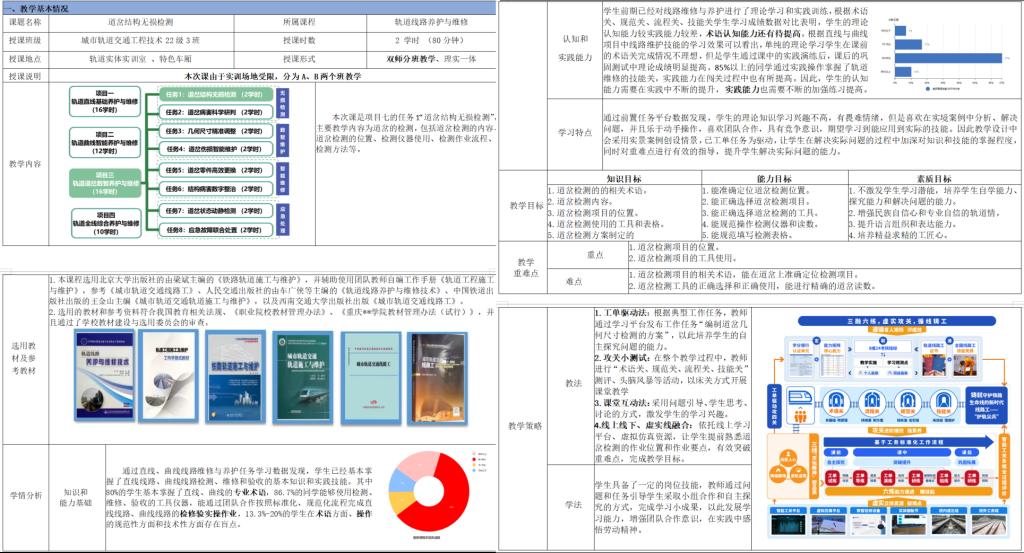Click the '双师分班教学、理实一体' cell

tap(431, 59)
